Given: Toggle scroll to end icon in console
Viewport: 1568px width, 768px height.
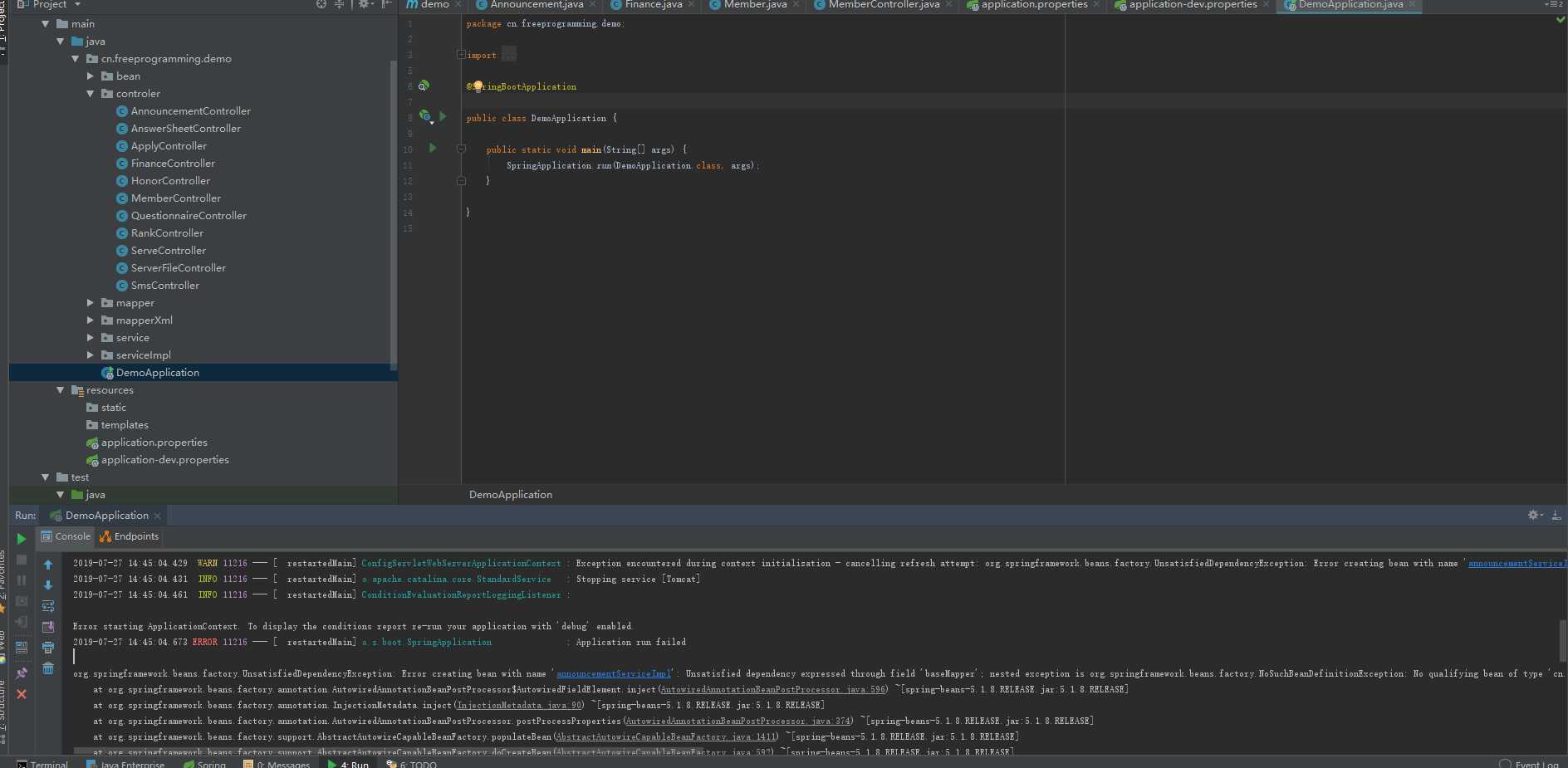Looking at the screenshot, I should tap(48, 627).
